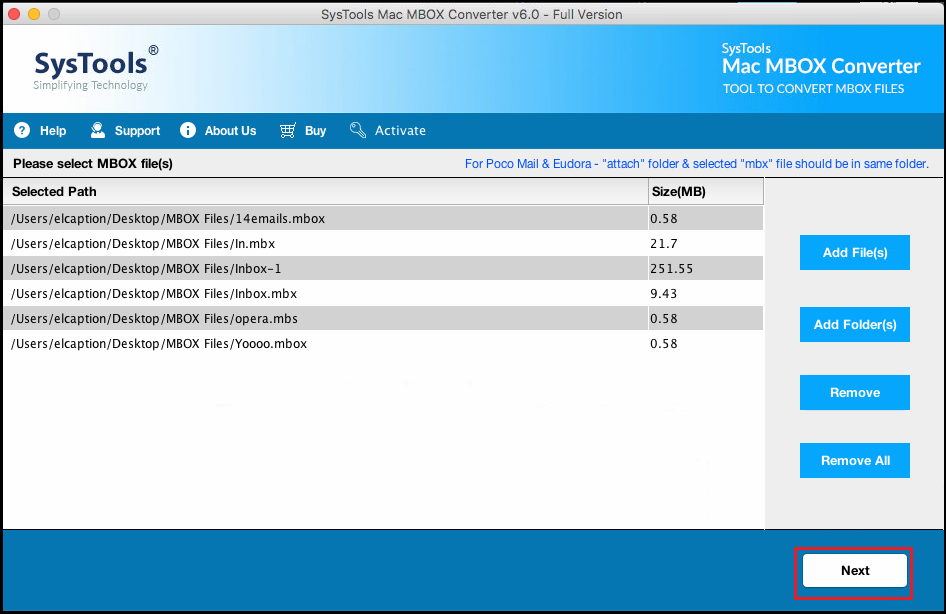Select the Yoooo.mbox file path row

coord(383,344)
